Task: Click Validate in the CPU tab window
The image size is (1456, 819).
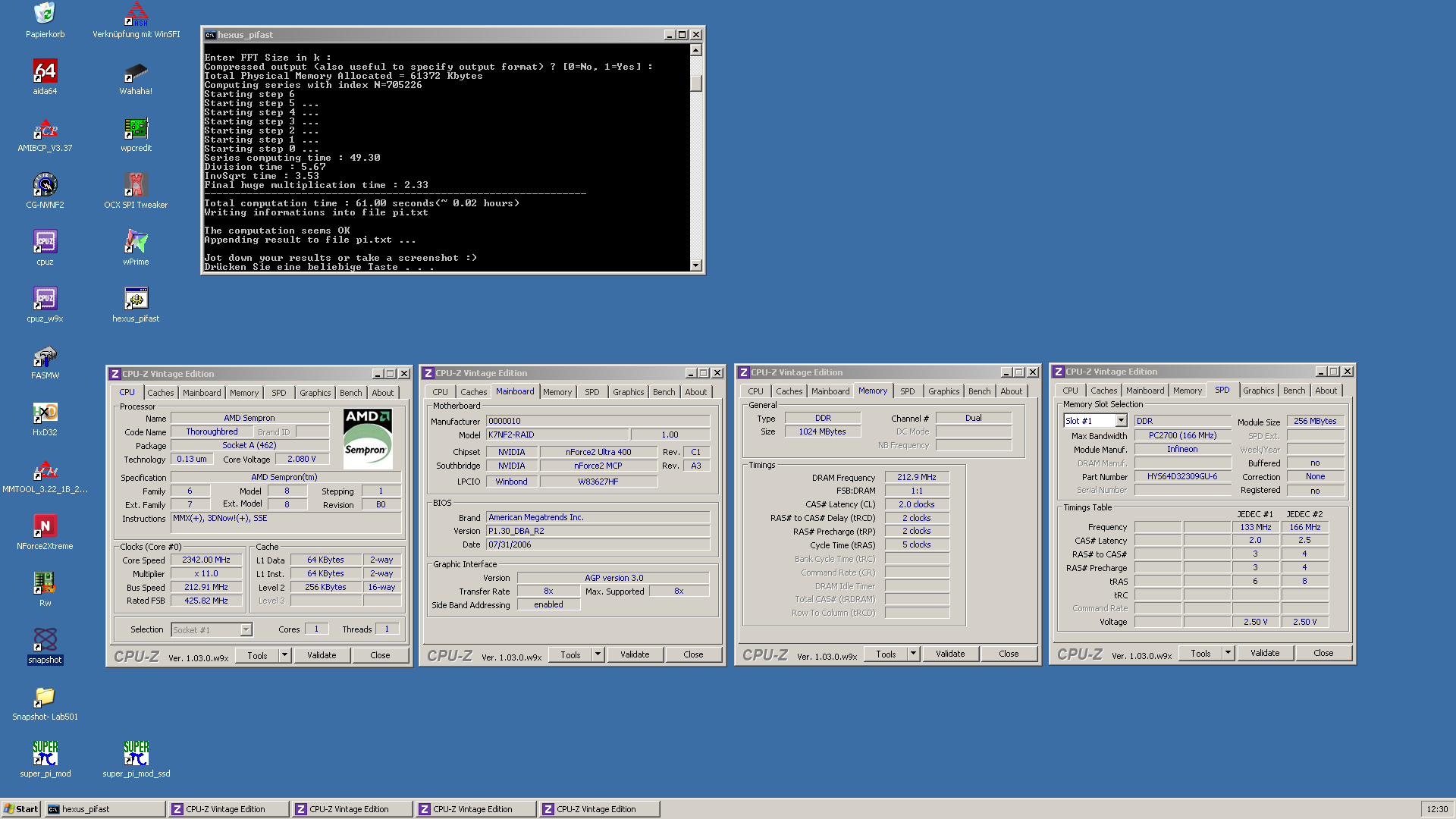Action: point(322,655)
